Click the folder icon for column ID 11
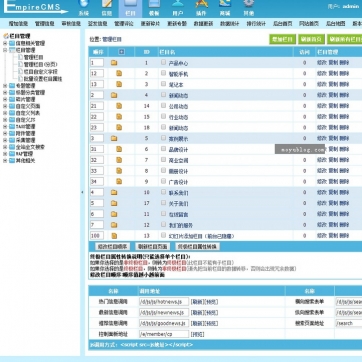Screen dimensions: 362x362 pyautogui.click(x=114, y=214)
